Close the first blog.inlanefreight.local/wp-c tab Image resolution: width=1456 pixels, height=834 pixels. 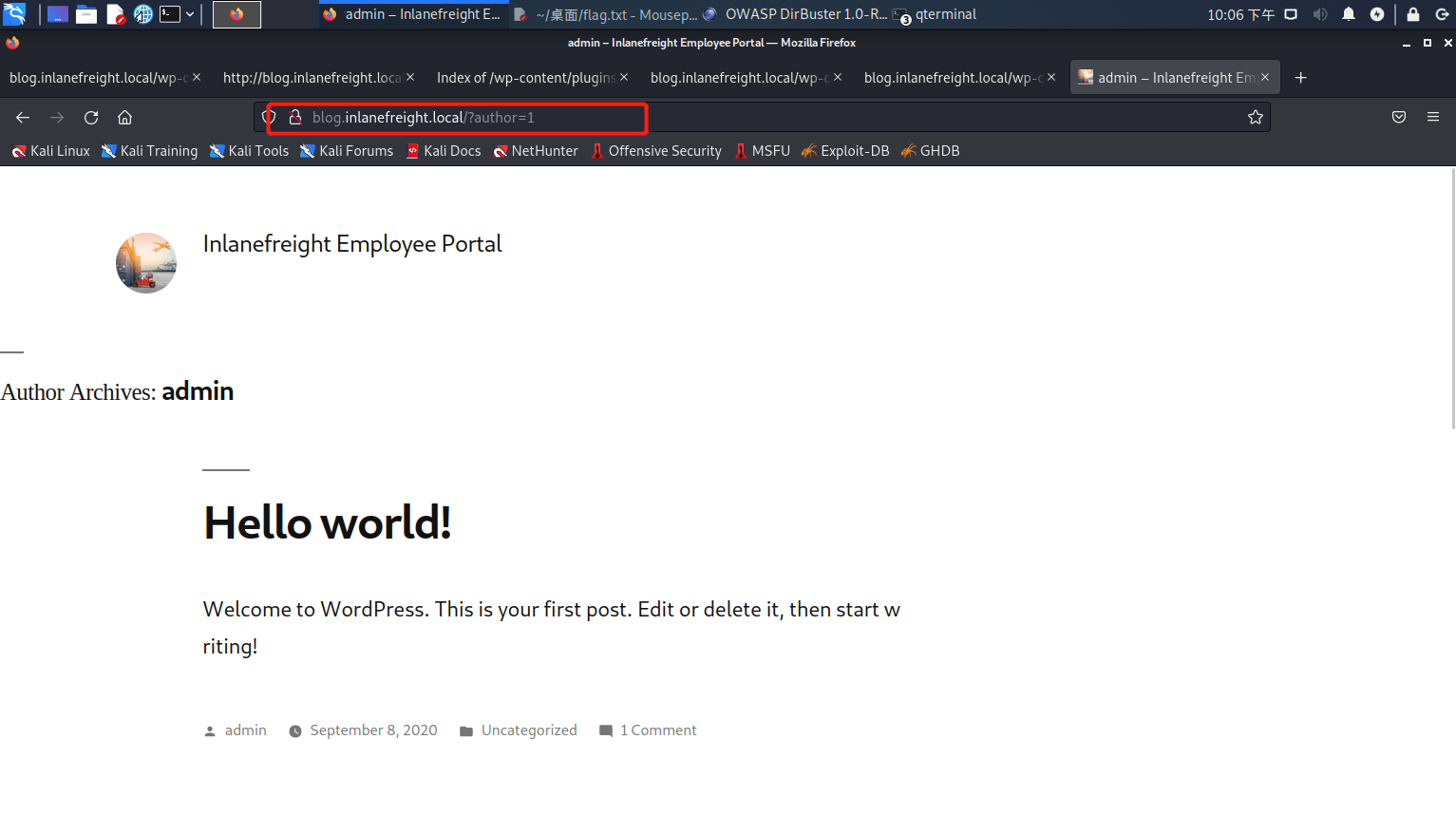[197, 78]
